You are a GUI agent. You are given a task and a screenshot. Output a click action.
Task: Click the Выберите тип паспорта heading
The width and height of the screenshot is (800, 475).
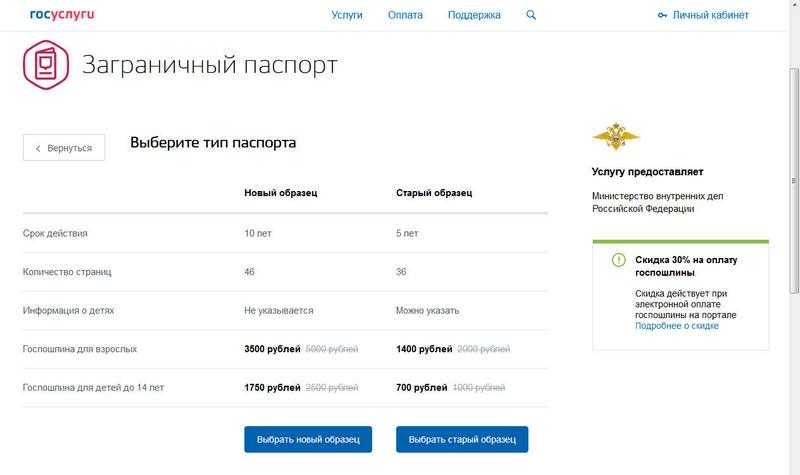click(x=213, y=143)
